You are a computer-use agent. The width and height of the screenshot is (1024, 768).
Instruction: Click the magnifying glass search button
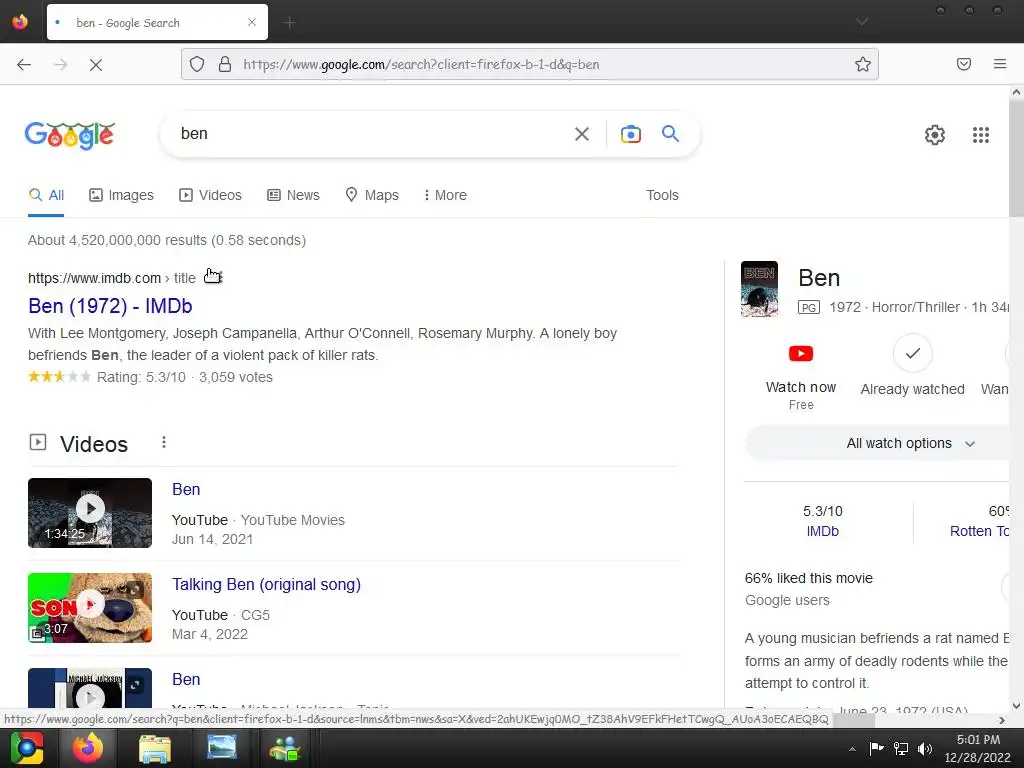coord(671,134)
